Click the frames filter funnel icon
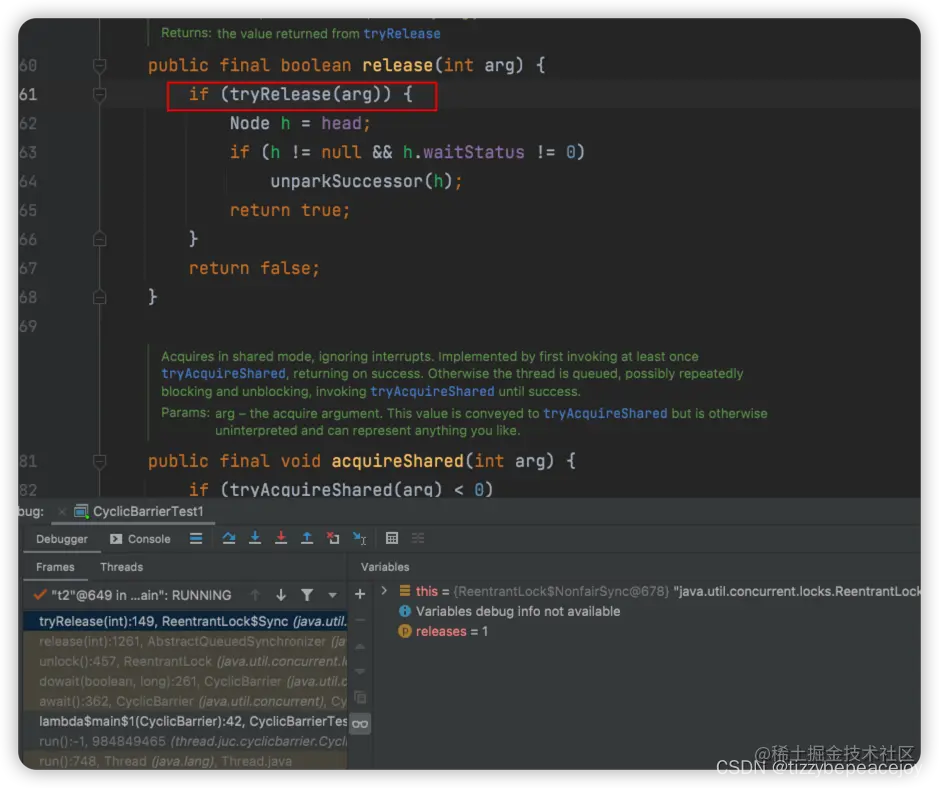 [307, 595]
